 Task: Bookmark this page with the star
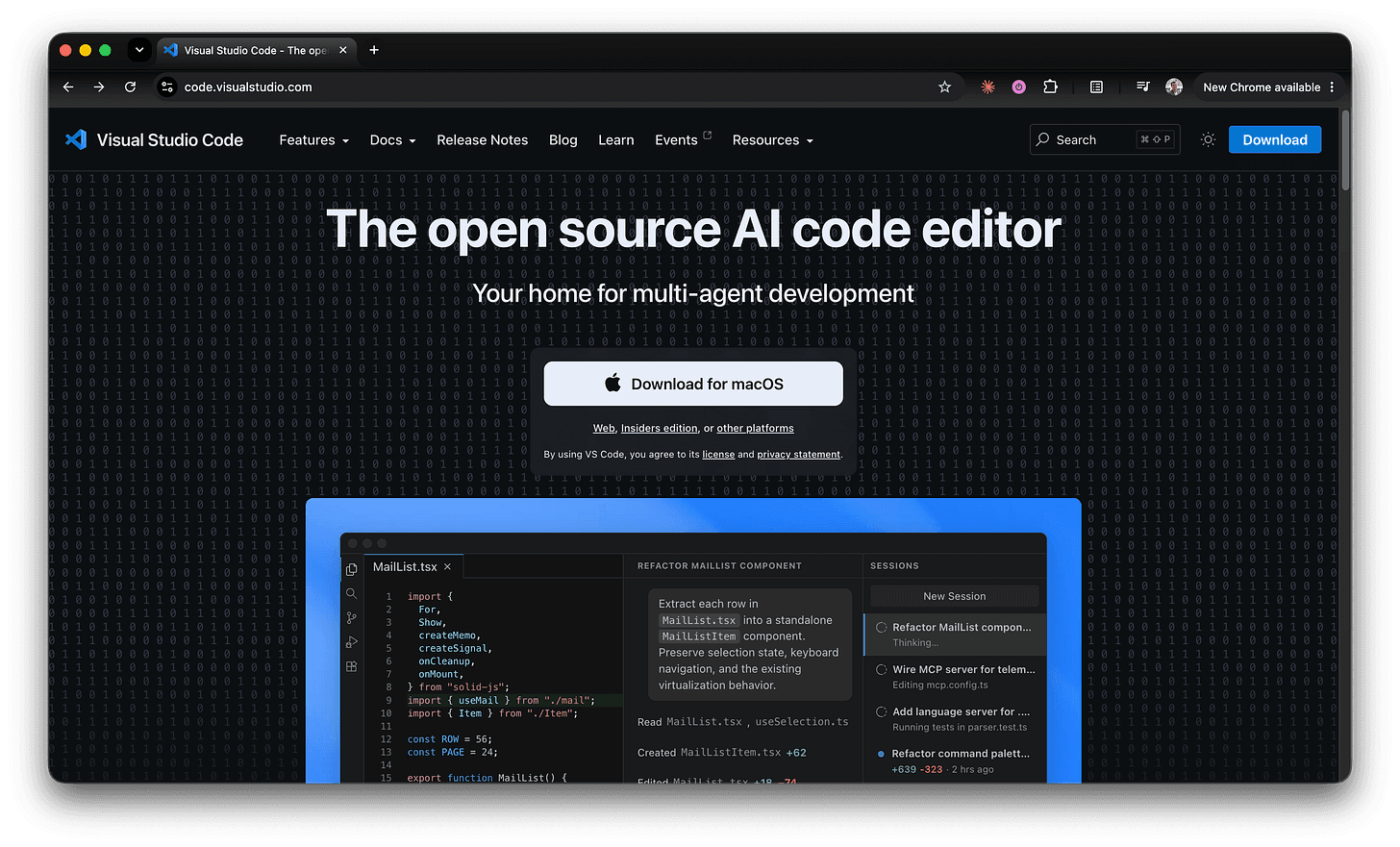point(945,87)
